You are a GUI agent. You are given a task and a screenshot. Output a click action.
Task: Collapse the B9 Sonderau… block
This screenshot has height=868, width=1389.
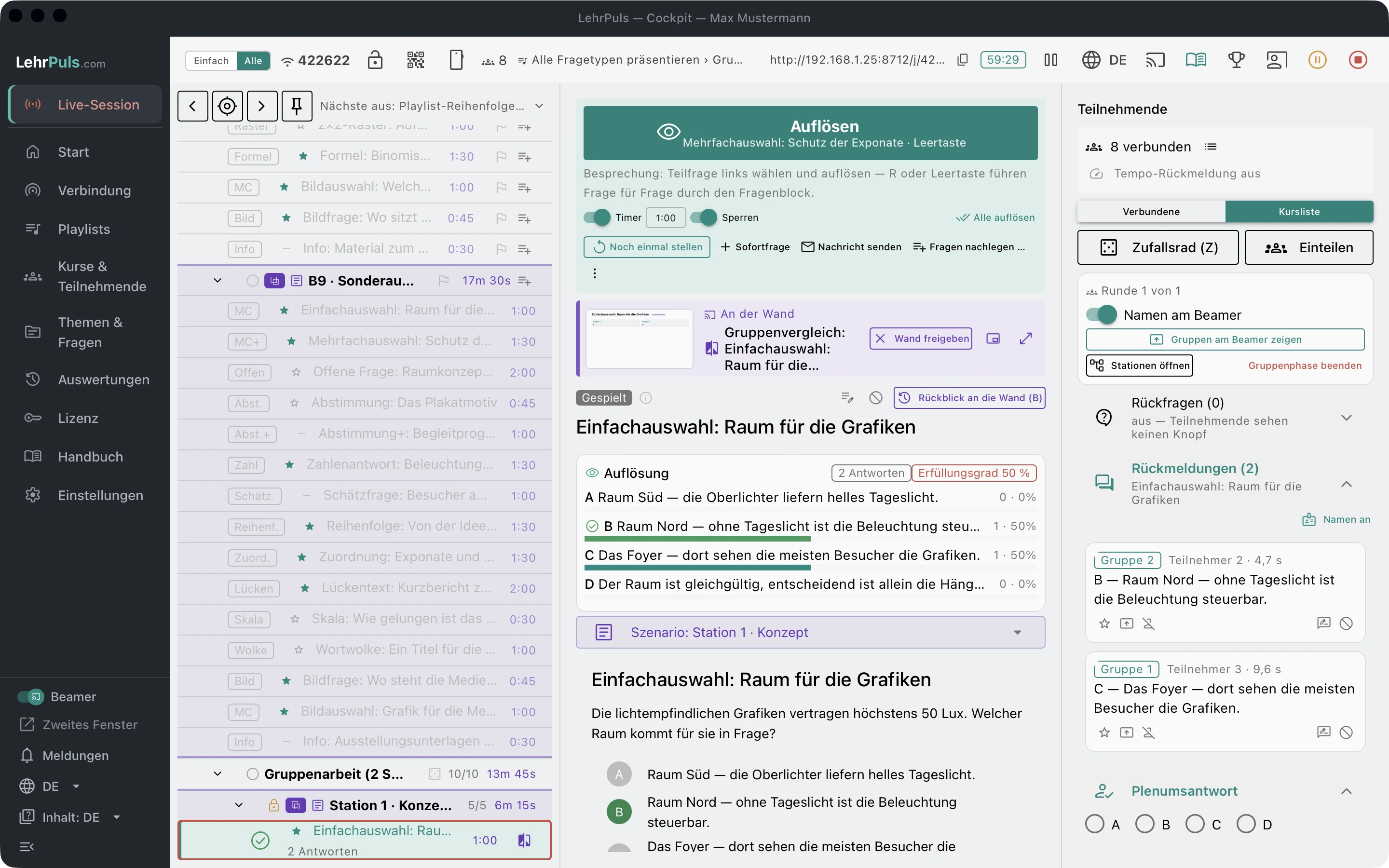(x=218, y=281)
